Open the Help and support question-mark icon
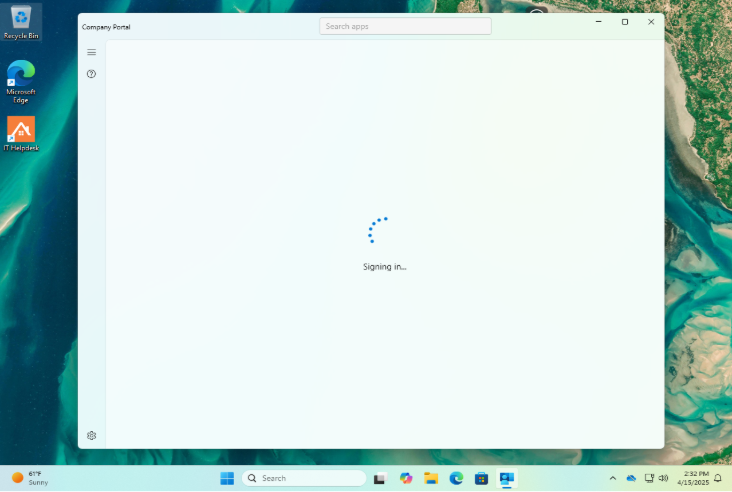The width and height of the screenshot is (732, 492). [92, 74]
